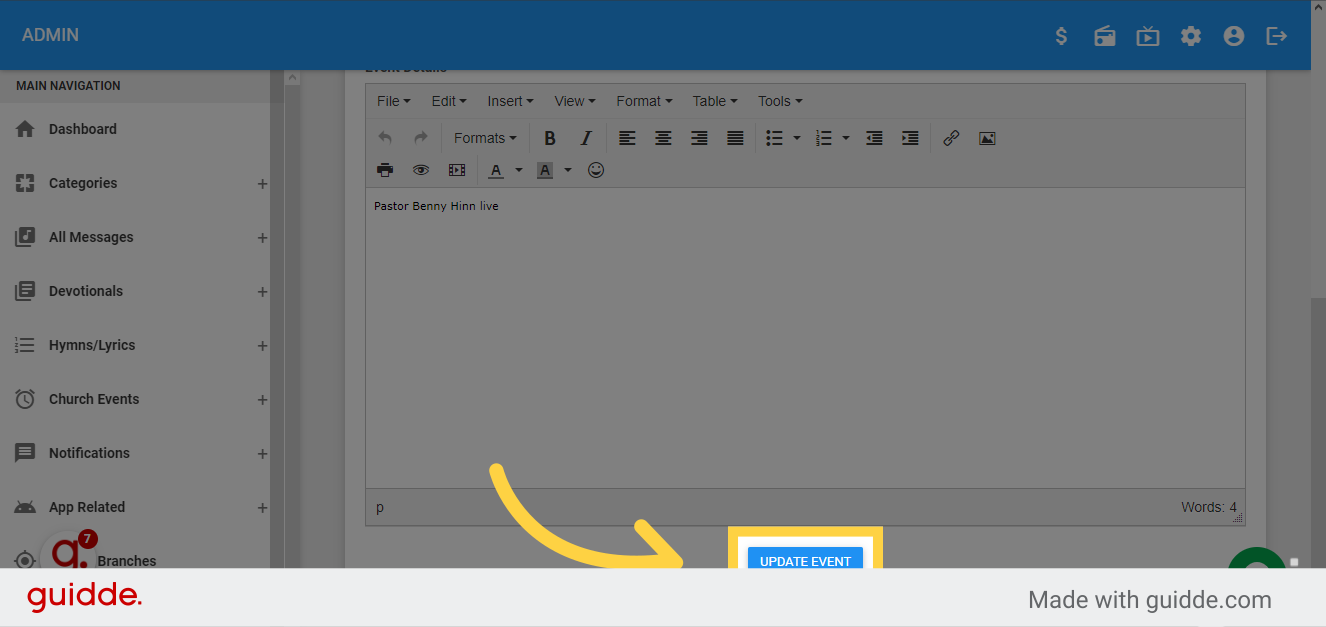1326x627 pixels.
Task: Click the Italic formatting icon
Action: 586,138
